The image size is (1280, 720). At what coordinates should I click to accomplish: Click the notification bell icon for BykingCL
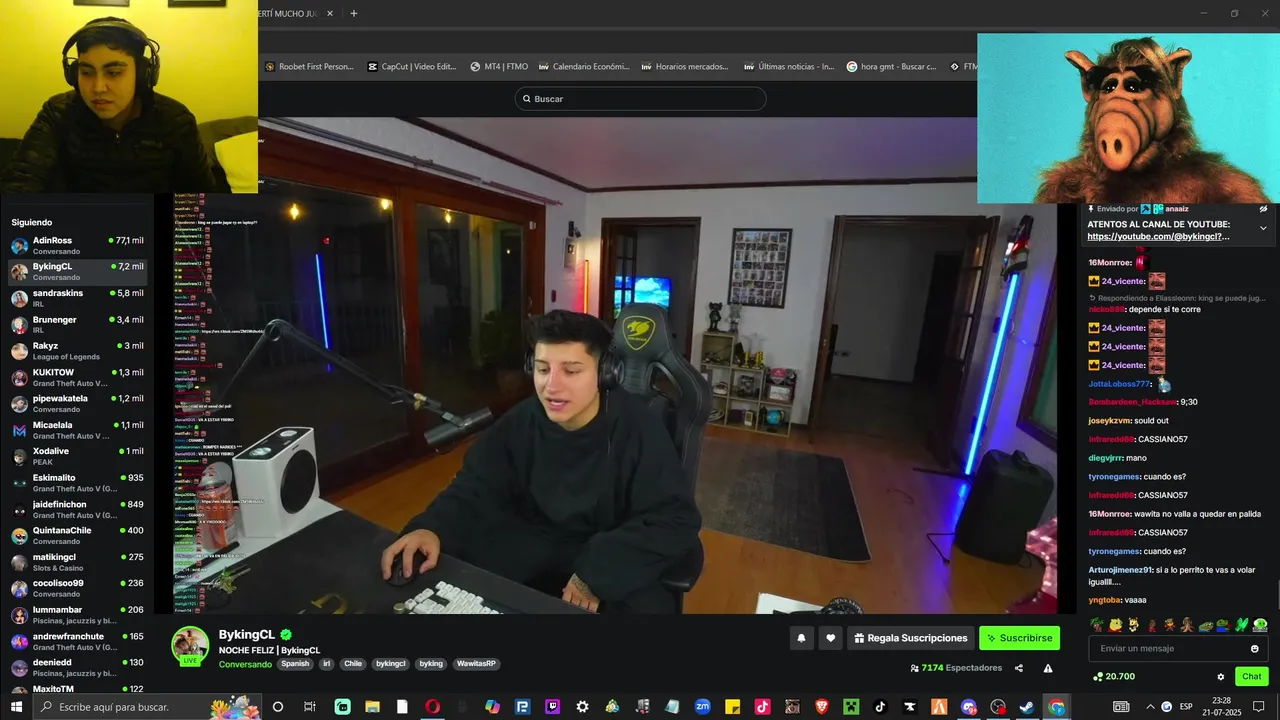tap(801, 638)
